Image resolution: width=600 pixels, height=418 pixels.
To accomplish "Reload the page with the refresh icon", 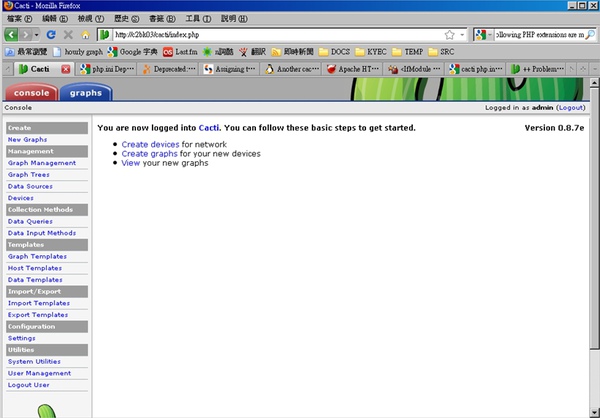I will click(51, 35).
